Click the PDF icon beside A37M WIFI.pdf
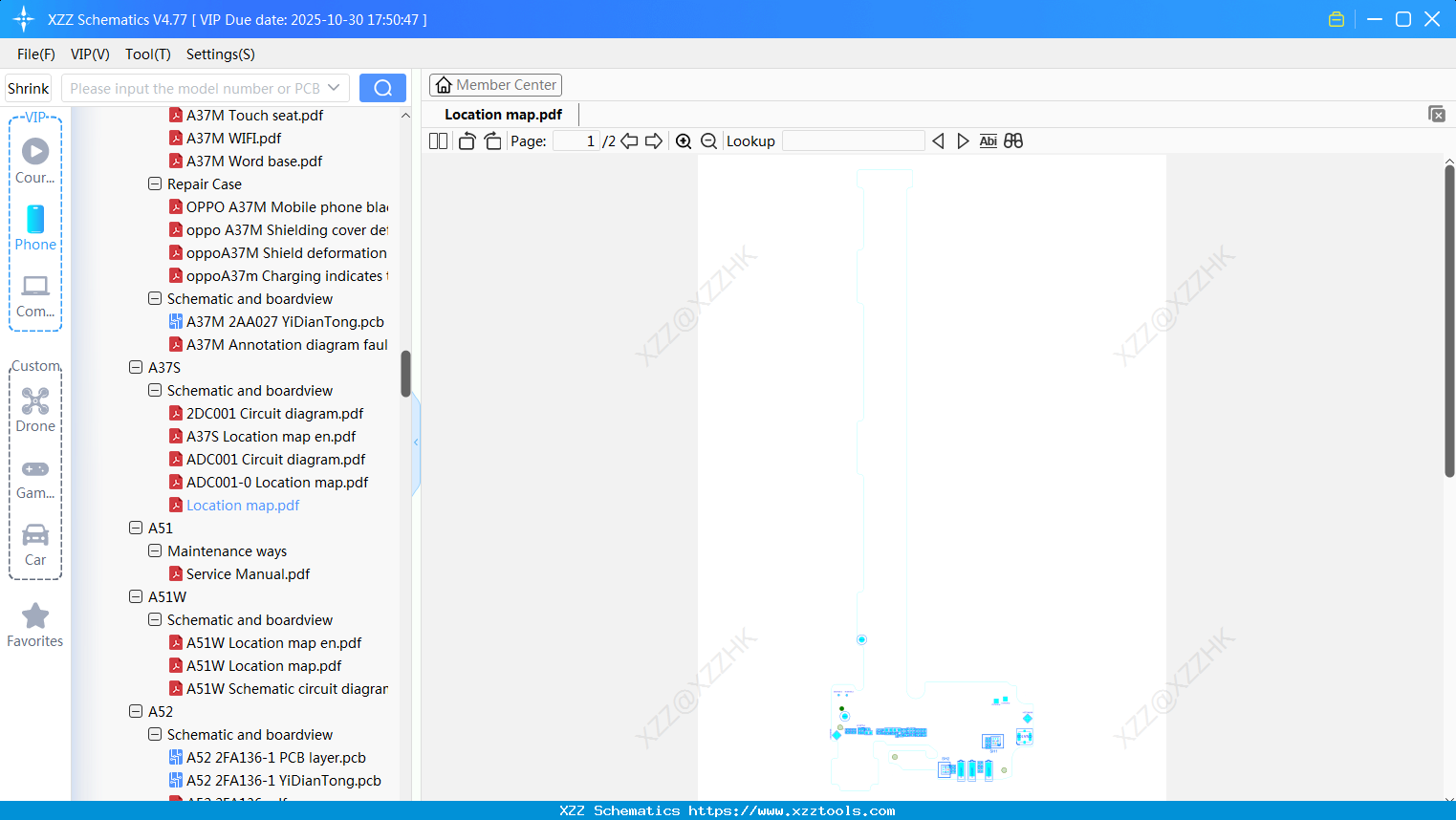This screenshot has width=1456, height=820. 176,138
